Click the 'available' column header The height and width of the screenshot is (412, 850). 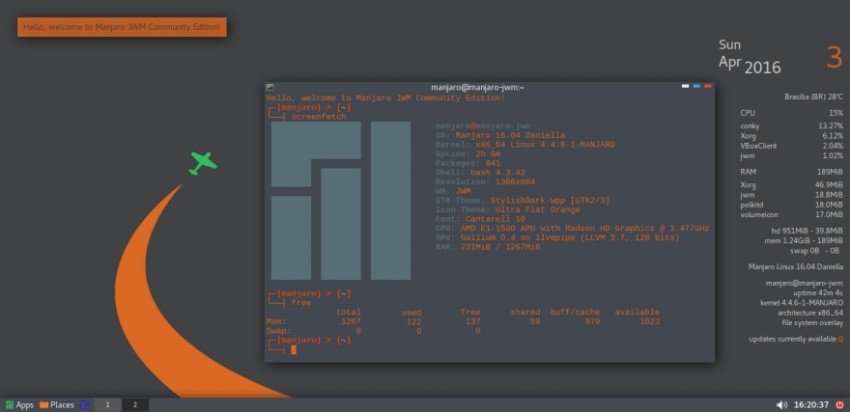[x=637, y=312]
